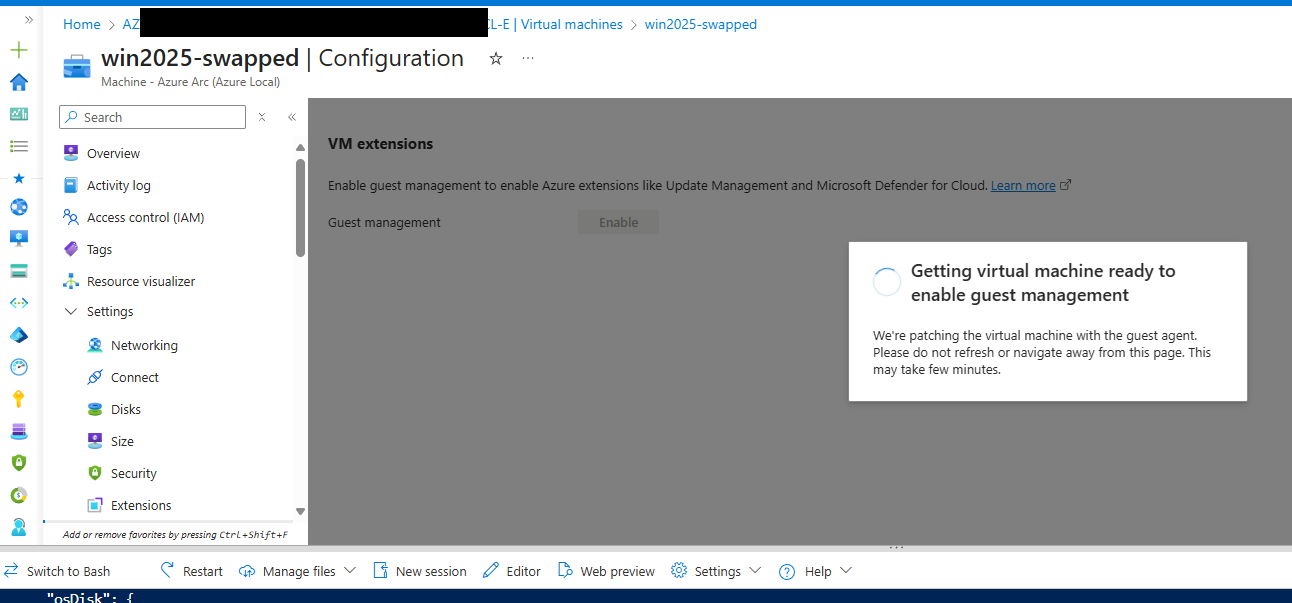Open the Manage files dropdown
This screenshot has height=603, width=1292.
[x=298, y=571]
